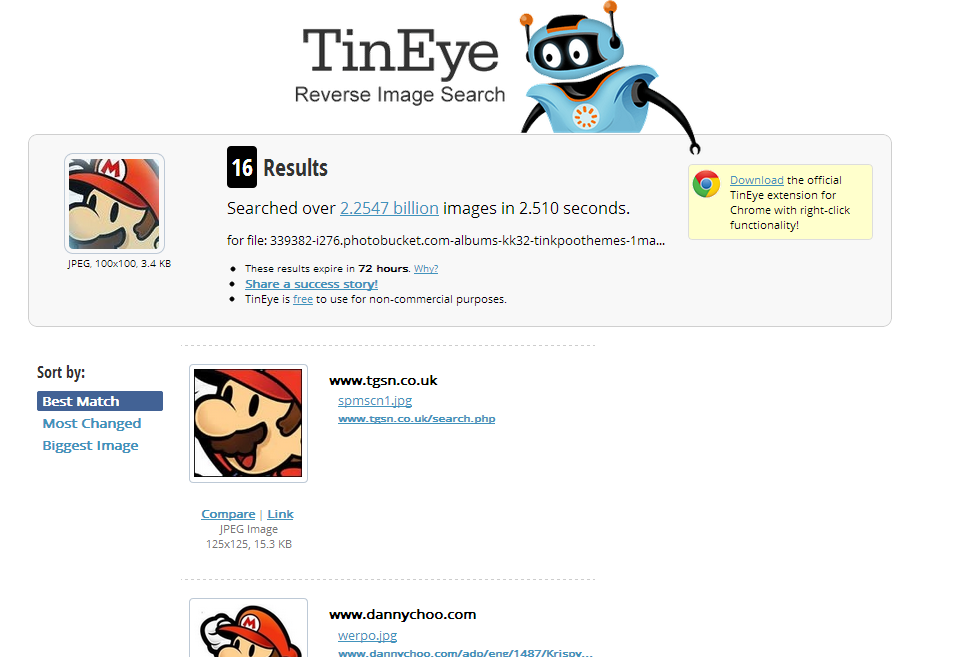
Task: Sort results by Best Match
Action: (x=100, y=401)
